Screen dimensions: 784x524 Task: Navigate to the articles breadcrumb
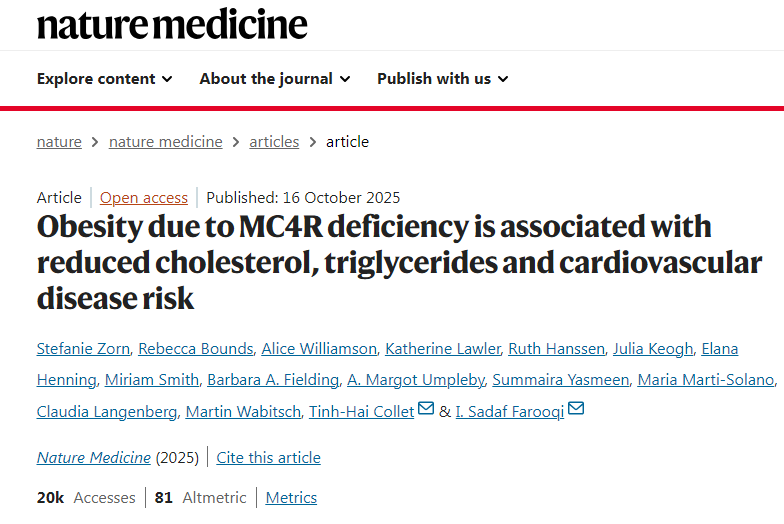274,142
